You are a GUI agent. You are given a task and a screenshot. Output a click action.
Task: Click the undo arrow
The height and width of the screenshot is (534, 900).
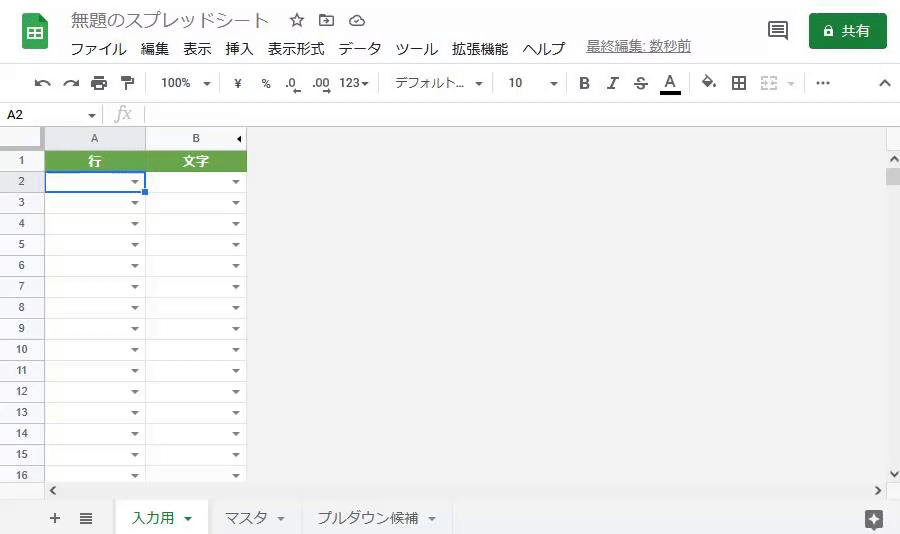click(x=42, y=83)
